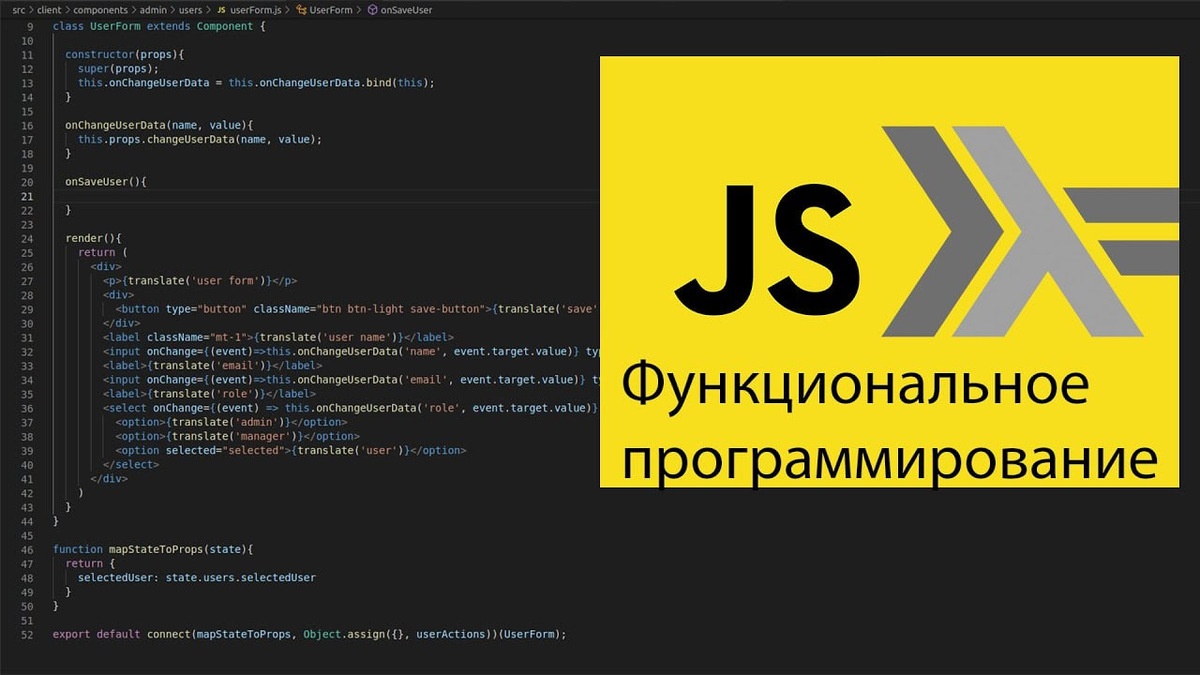Click the option "translate('manager')" on line 38
1200x675 pixels.
tap(235, 436)
